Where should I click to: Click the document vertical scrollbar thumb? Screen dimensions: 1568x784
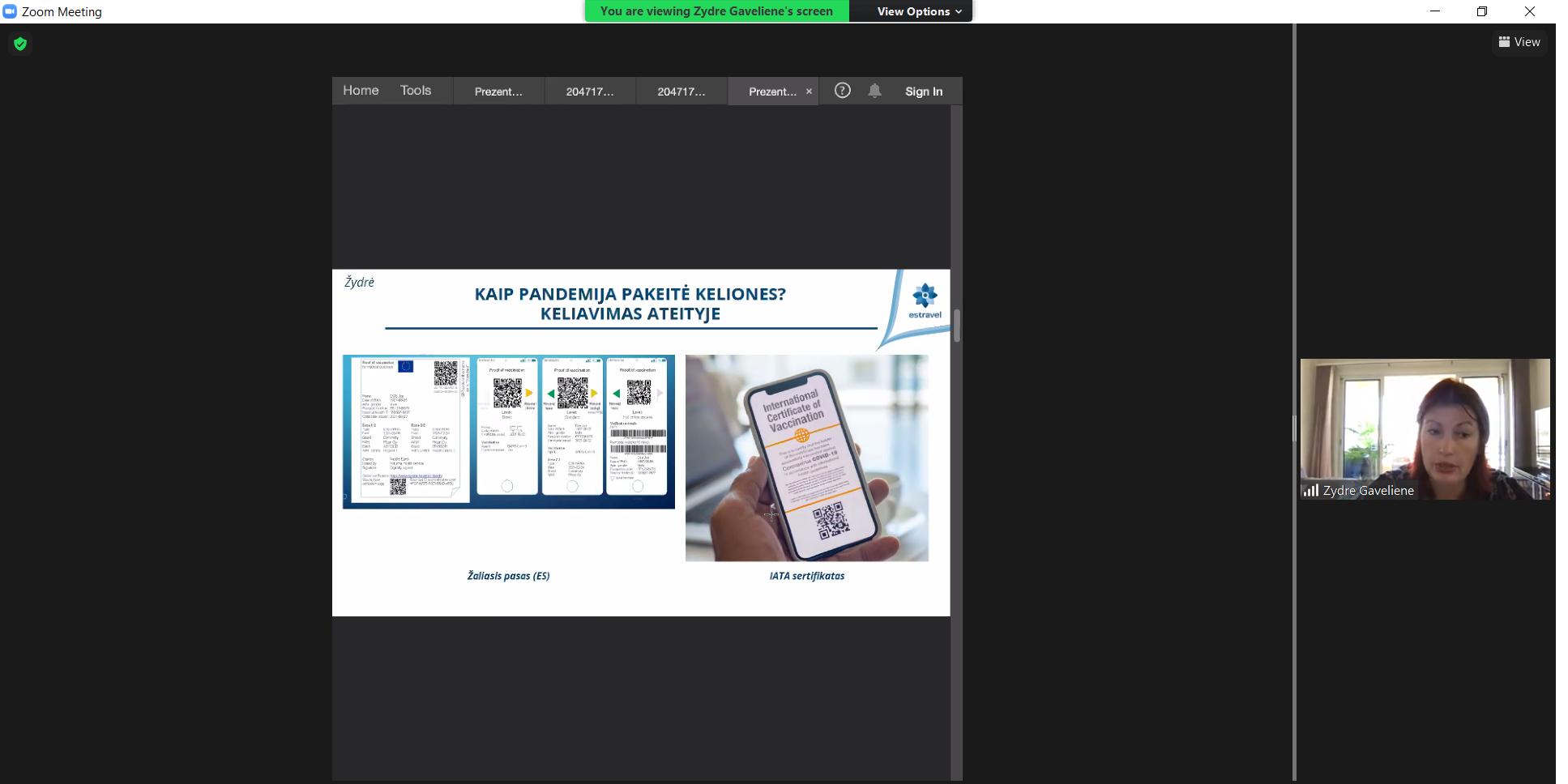(957, 326)
